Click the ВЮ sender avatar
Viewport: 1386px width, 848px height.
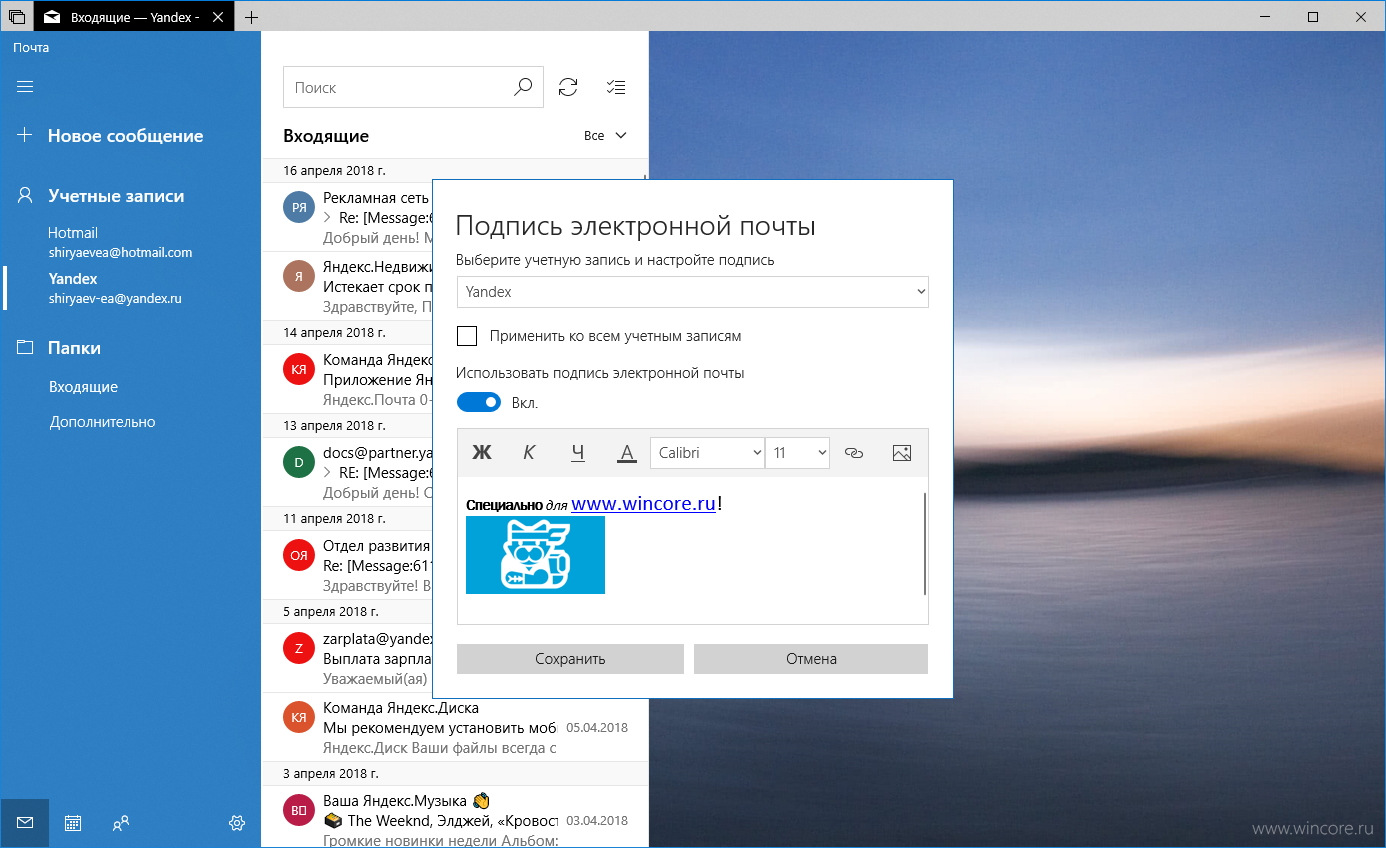299,810
